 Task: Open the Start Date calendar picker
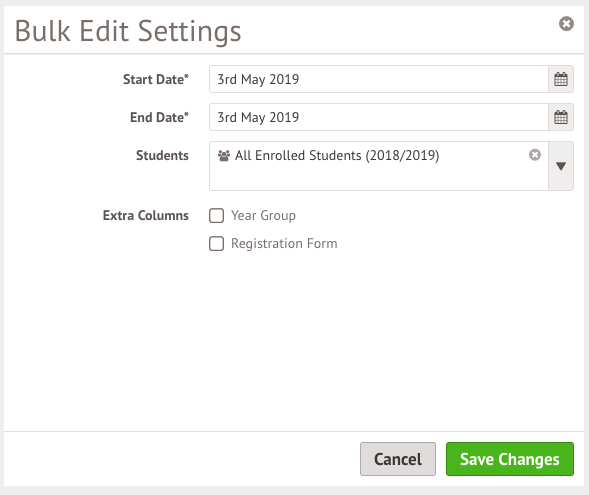click(x=561, y=79)
